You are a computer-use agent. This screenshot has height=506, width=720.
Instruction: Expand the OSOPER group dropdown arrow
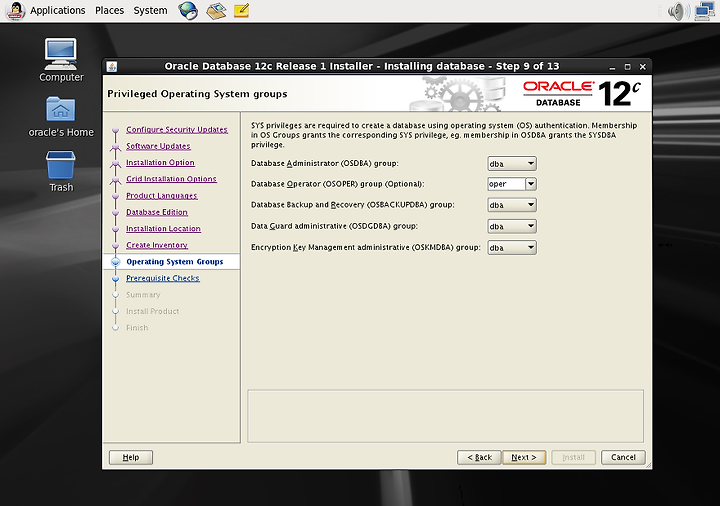tap(531, 184)
